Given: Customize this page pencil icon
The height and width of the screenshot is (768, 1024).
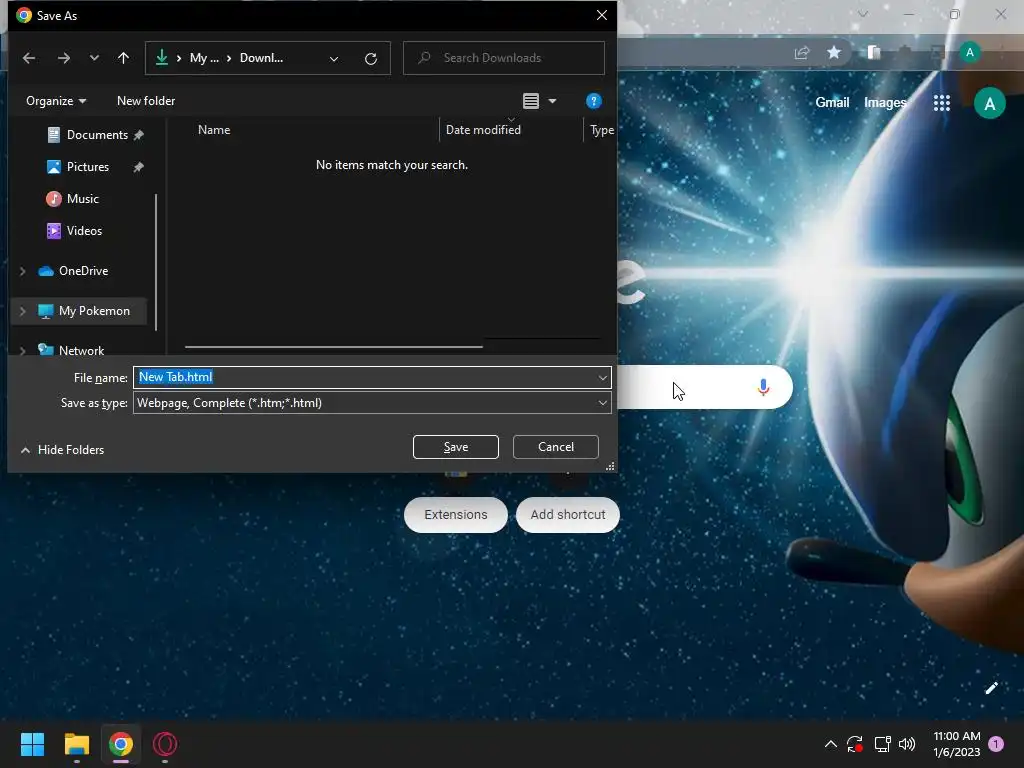Looking at the screenshot, I should pyautogui.click(x=991, y=688).
